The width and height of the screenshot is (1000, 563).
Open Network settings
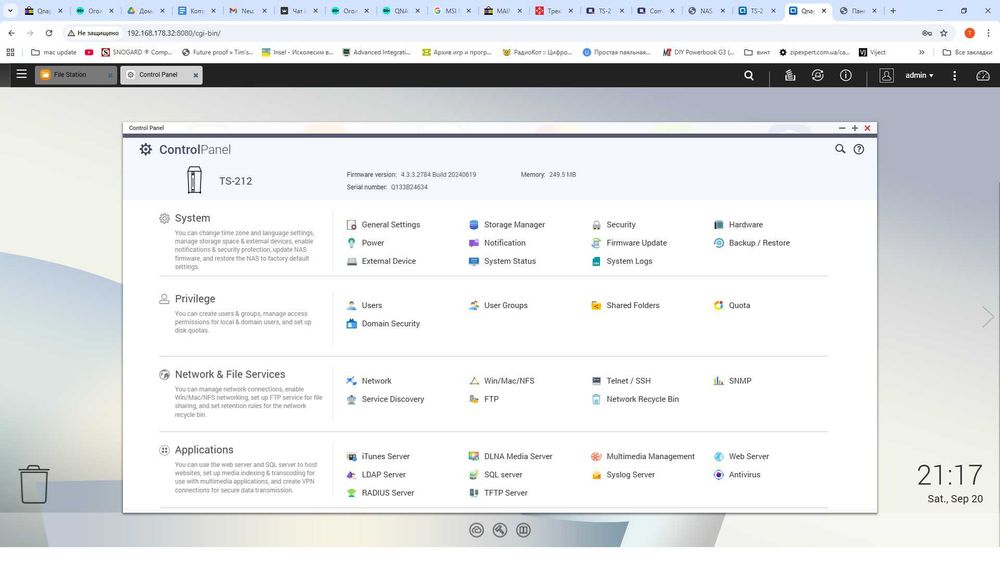tap(369, 381)
